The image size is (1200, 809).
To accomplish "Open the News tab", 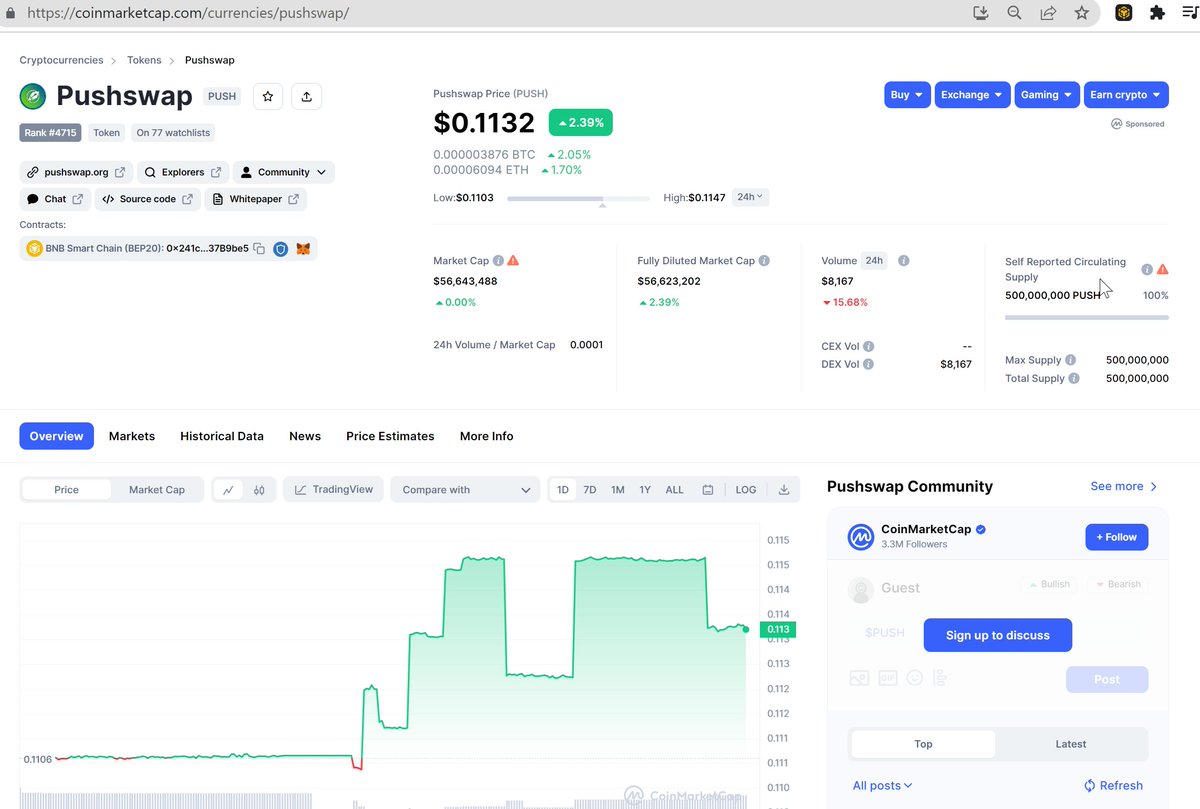I will [x=305, y=436].
